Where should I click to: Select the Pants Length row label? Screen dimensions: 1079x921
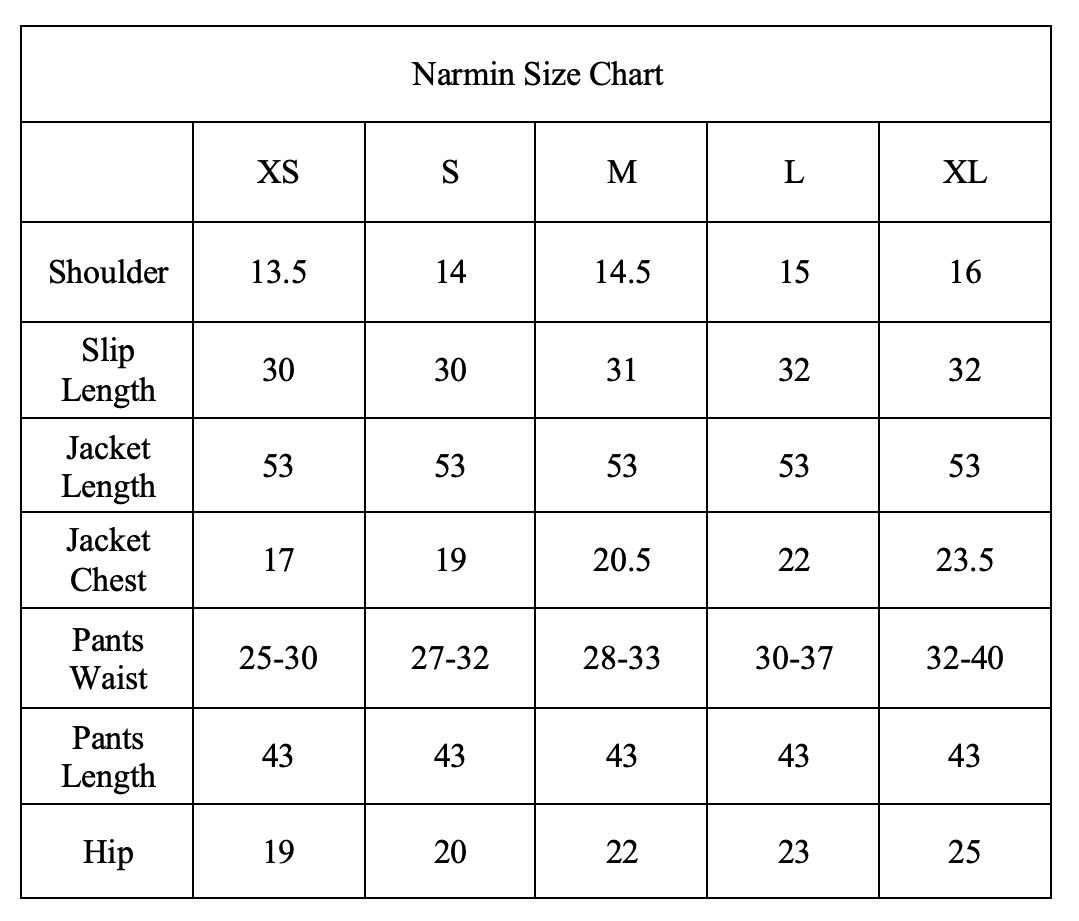(108, 757)
